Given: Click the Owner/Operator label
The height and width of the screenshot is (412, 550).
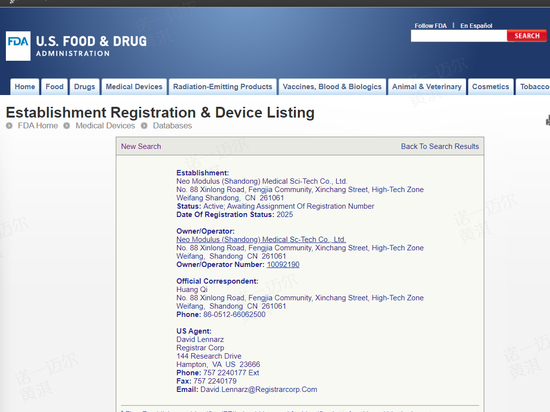Looking at the screenshot, I should [x=205, y=231].
